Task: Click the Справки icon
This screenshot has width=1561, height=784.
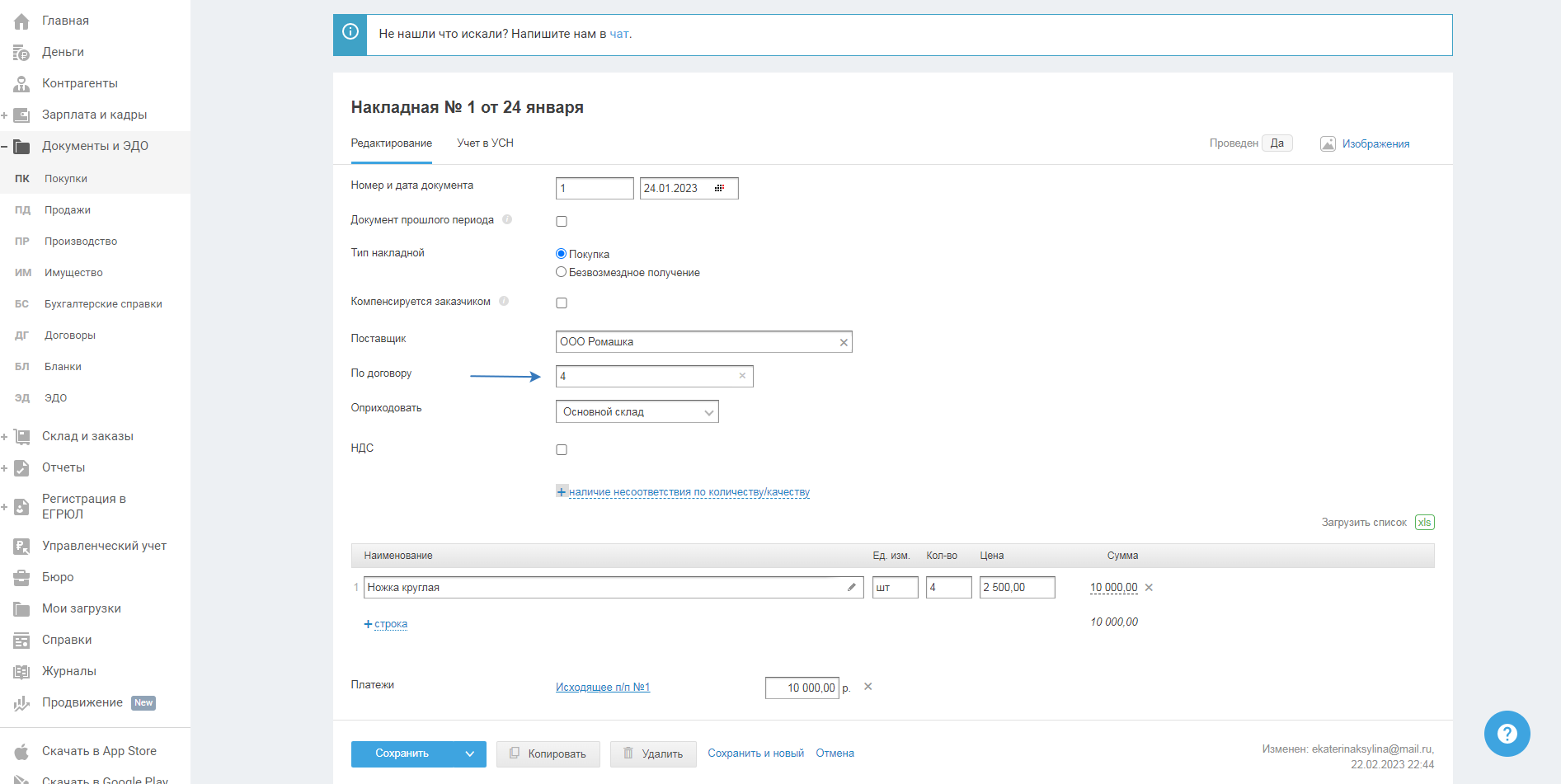Action: (21, 641)
